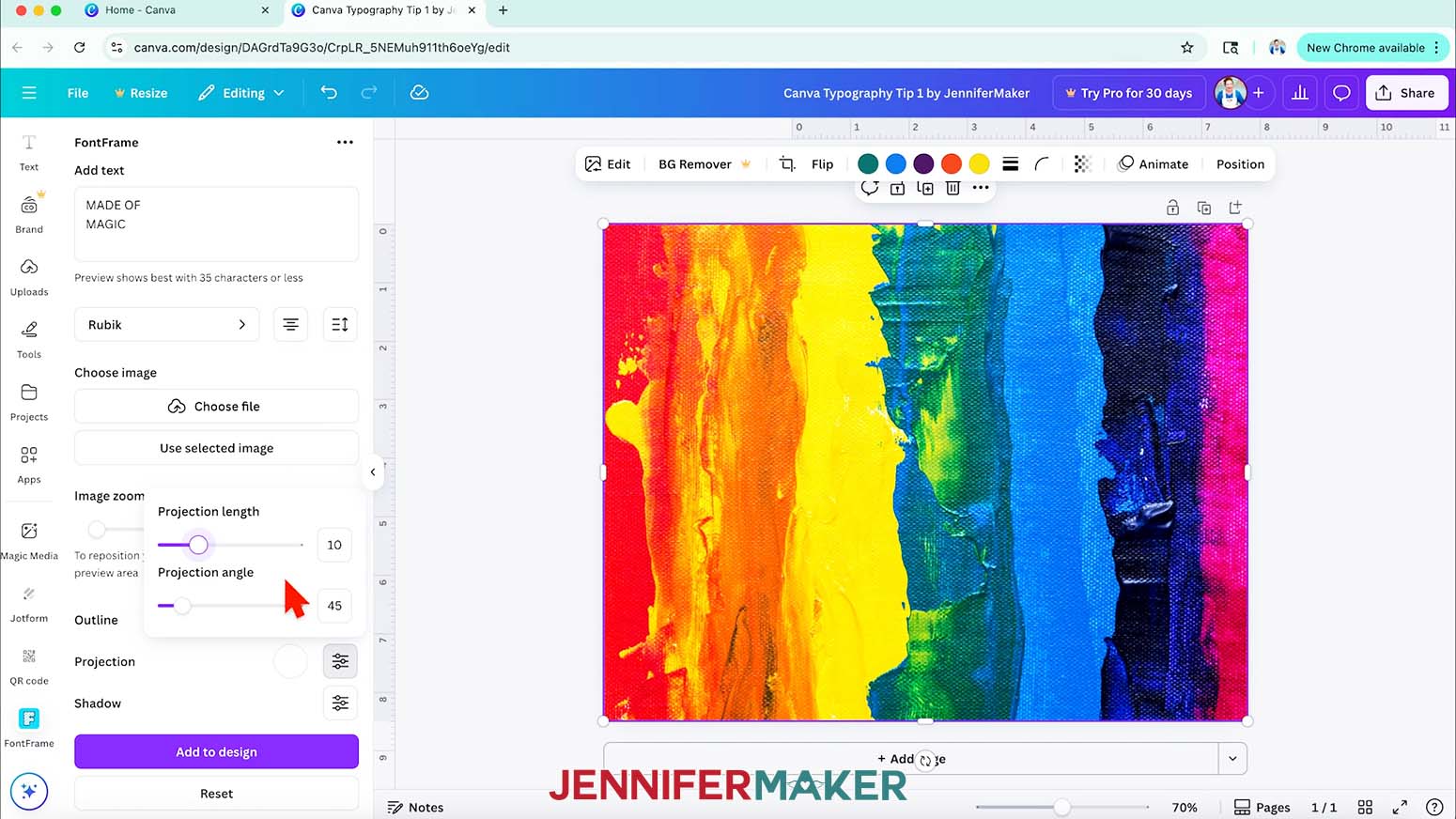Open the transparency checkerboard icon
Image resolution: width=1456 pixels, height=819 pixels.
(1082, 164)
